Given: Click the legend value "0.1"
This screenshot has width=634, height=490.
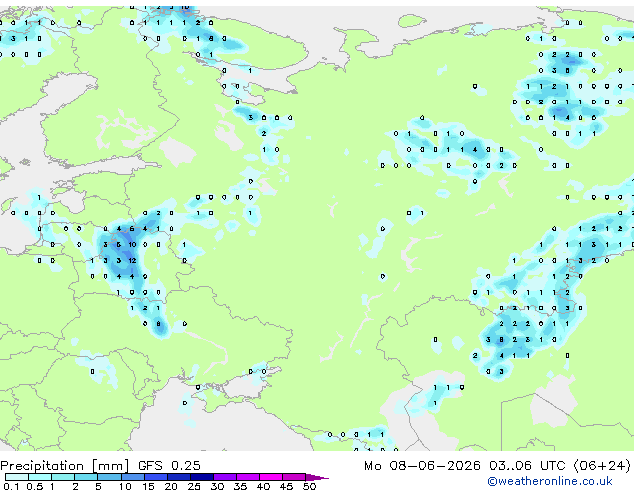Looking at the screenshot, I should [11, 486].
